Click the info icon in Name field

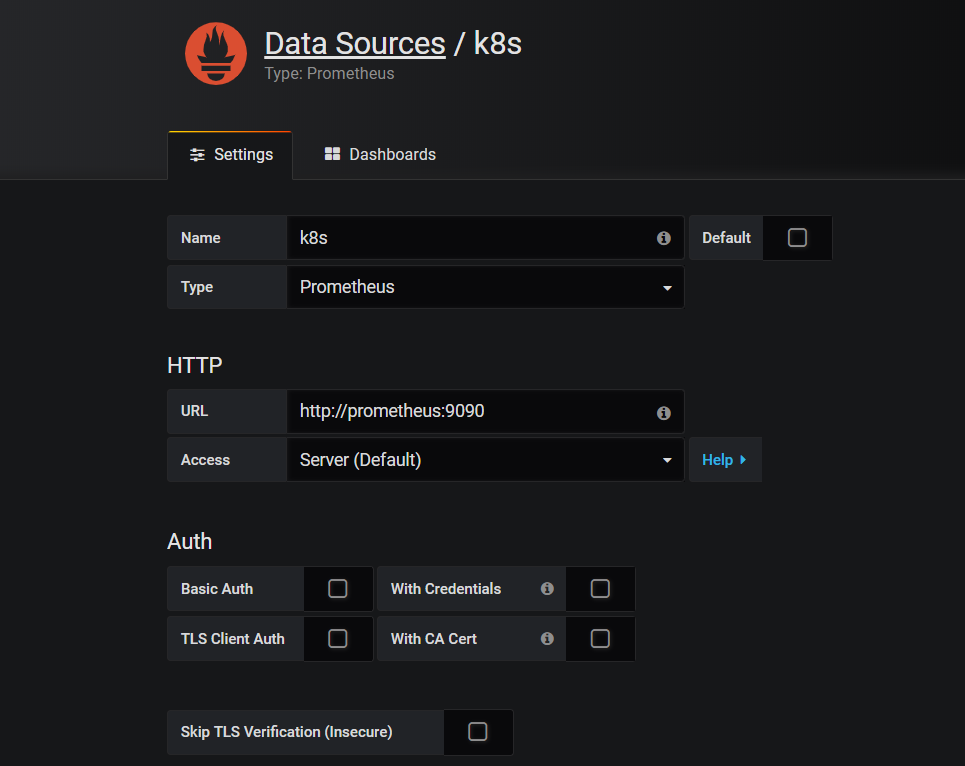(x=663, y=238)
